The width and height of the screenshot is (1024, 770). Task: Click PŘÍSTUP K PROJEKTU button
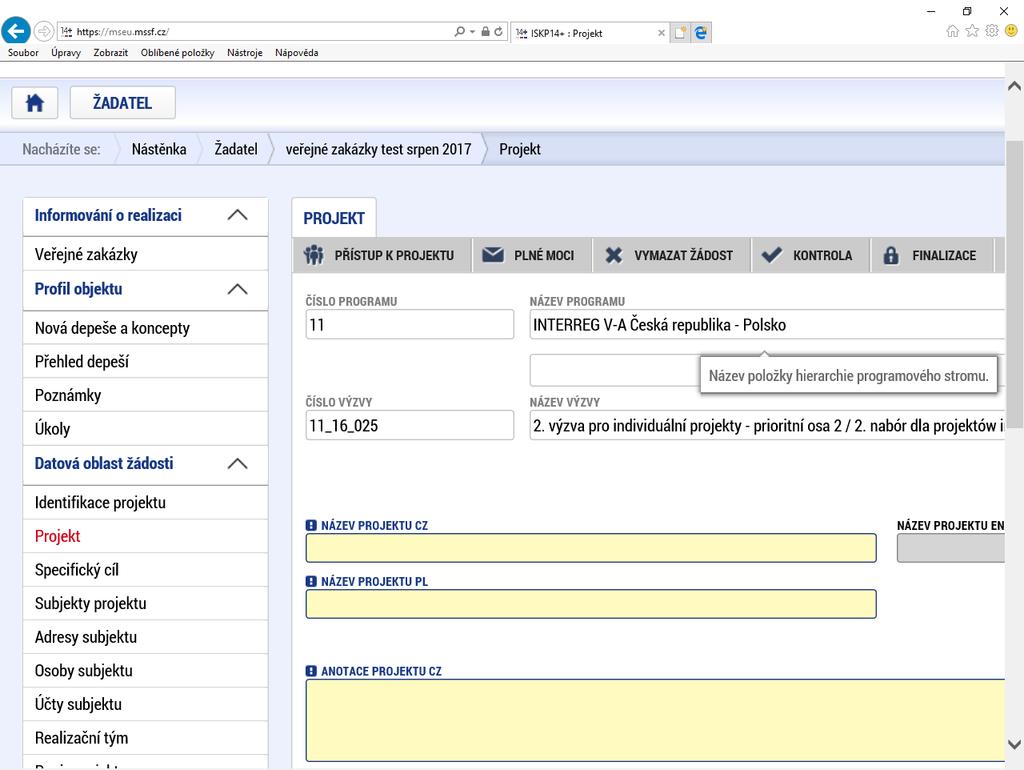click(382, 255)
